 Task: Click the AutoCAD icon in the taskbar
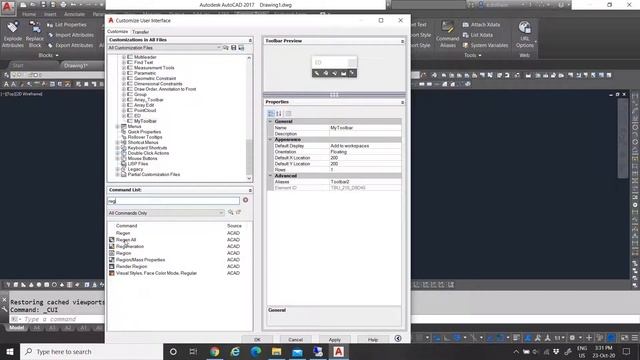tap(338, 351)
